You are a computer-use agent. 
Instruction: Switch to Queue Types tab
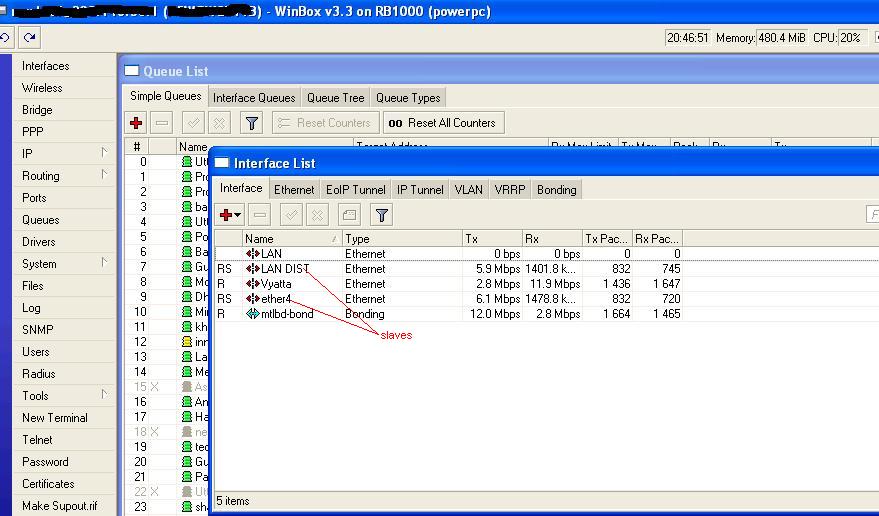(x=408, y=98)
